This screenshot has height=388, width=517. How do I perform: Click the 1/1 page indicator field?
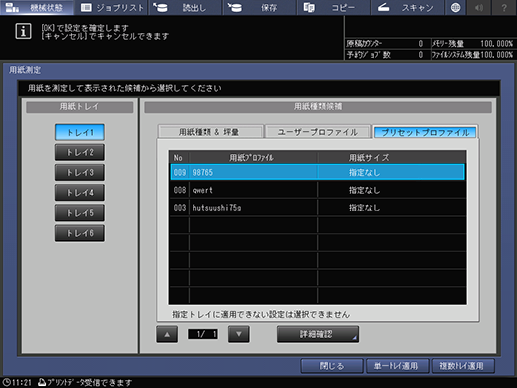coord(203,334)
